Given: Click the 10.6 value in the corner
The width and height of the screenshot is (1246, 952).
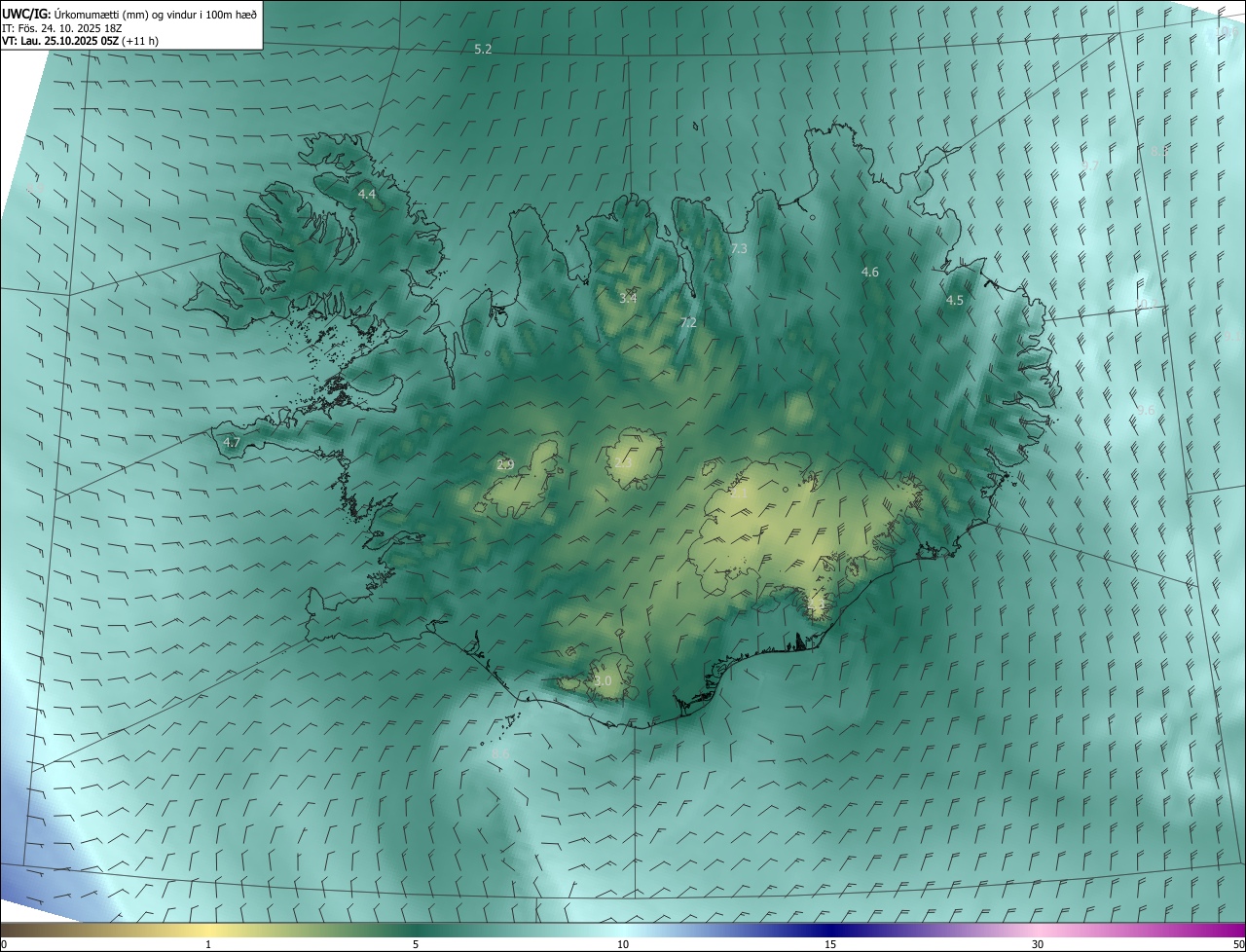Looking at the screenshot, I should (1228, 32).
